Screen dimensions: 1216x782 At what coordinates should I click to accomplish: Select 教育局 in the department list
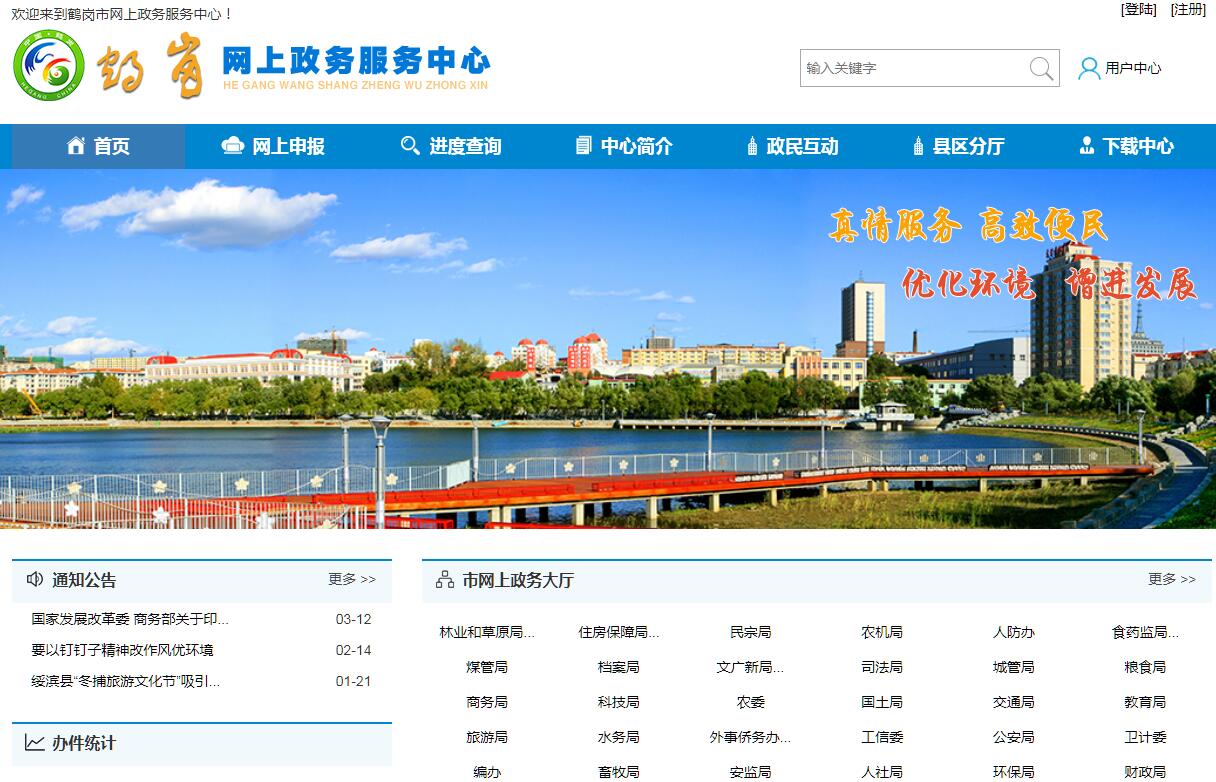(x=1144, y=702)
